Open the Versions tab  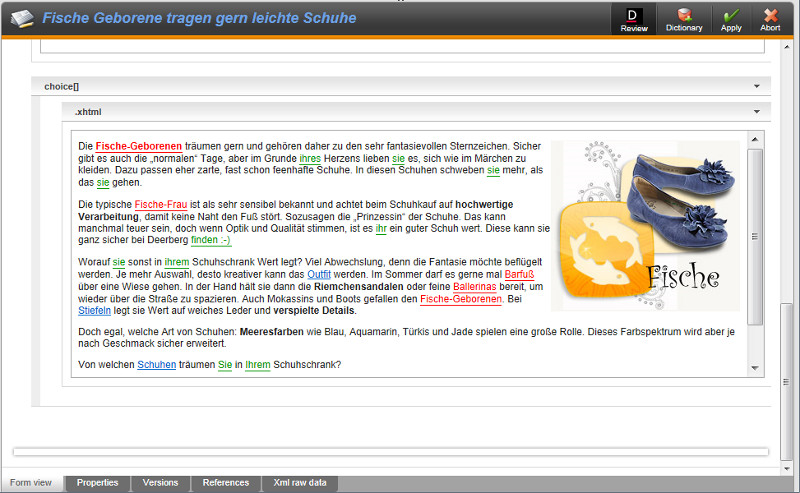pyautogui.click(x=160, y=483)
